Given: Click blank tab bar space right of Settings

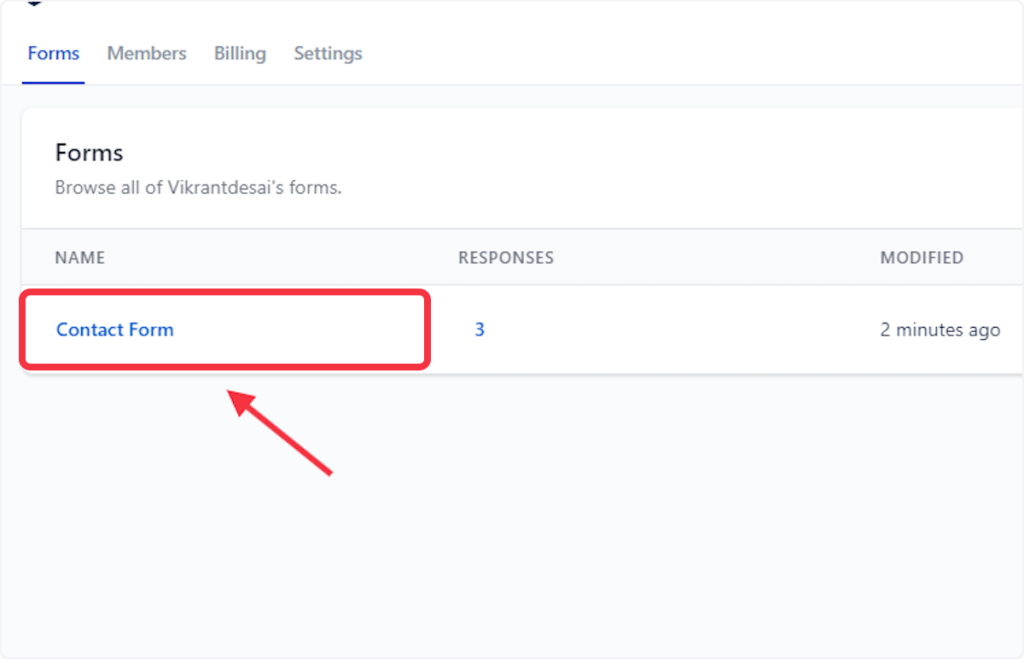Looking at the screenshot, I should (650, 54).
